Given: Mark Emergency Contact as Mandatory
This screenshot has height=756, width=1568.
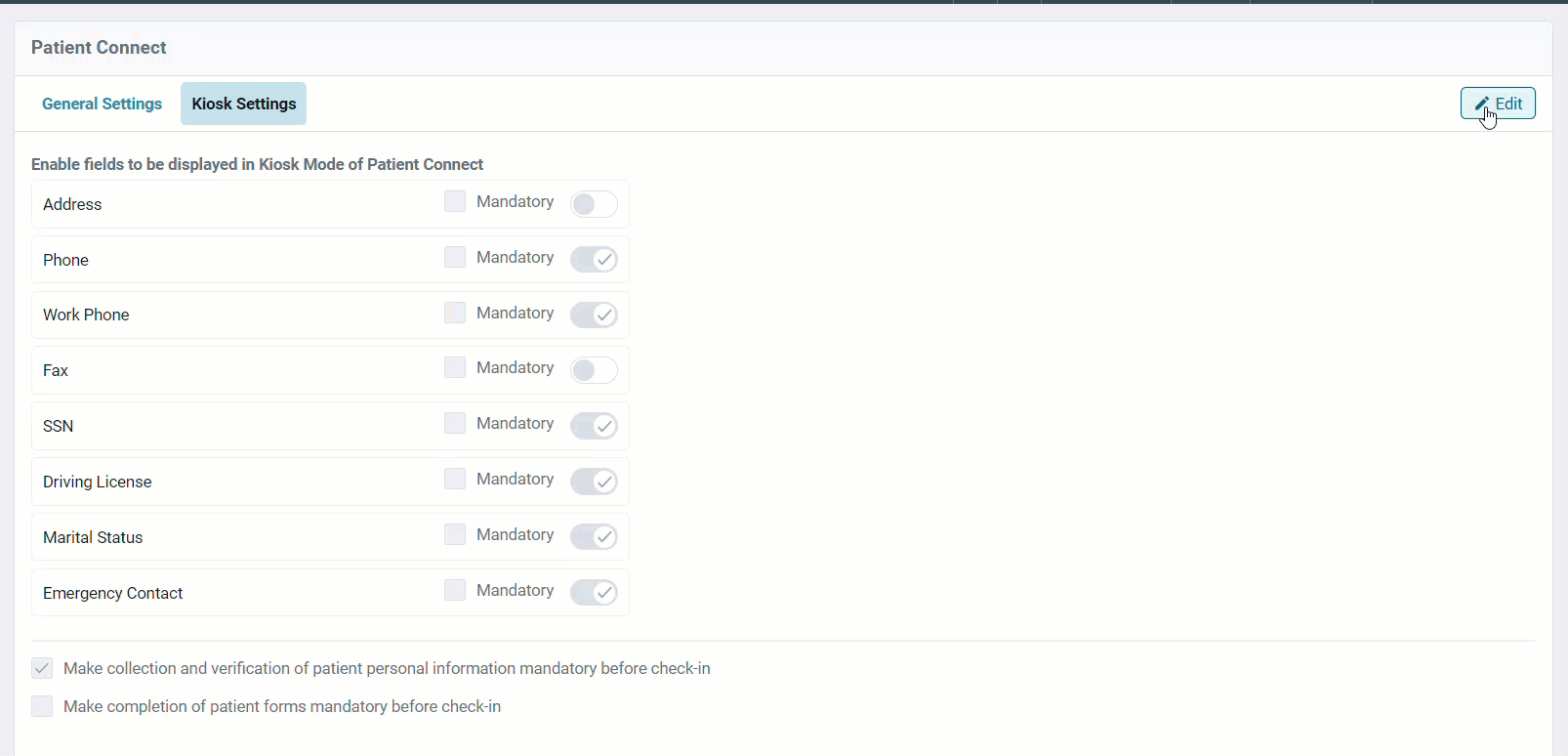Looking at the screenshot, I should (x=455, y=590).
